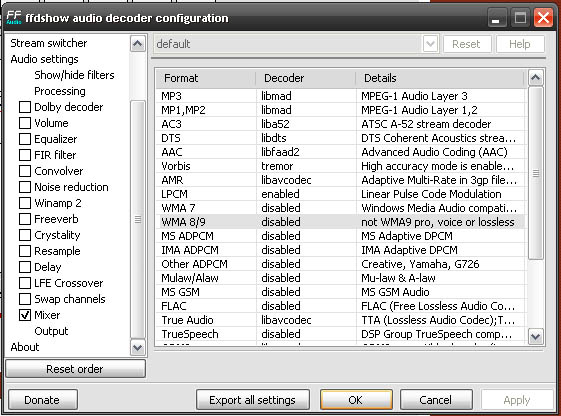Image resolution: width=561 pixels, height=416 pixels.
Task: Click the codec list scrollbar thumb
Action: tap(536, 172)
